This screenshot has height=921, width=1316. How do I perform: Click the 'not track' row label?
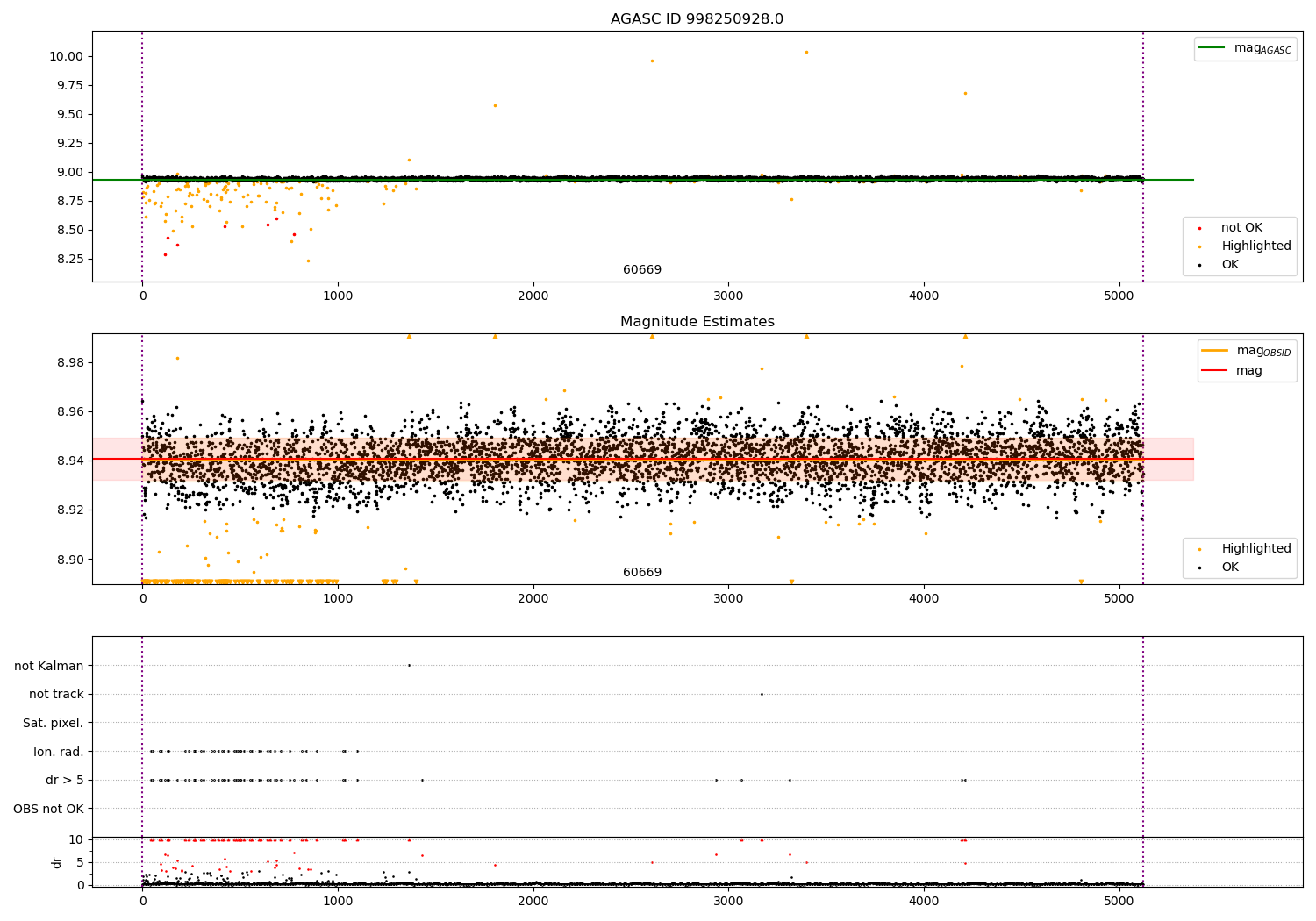tap(56, 695)
